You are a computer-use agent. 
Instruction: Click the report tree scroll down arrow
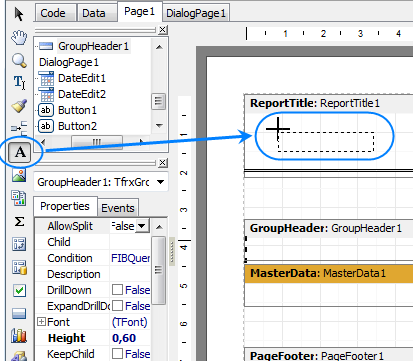pos(159,126)
